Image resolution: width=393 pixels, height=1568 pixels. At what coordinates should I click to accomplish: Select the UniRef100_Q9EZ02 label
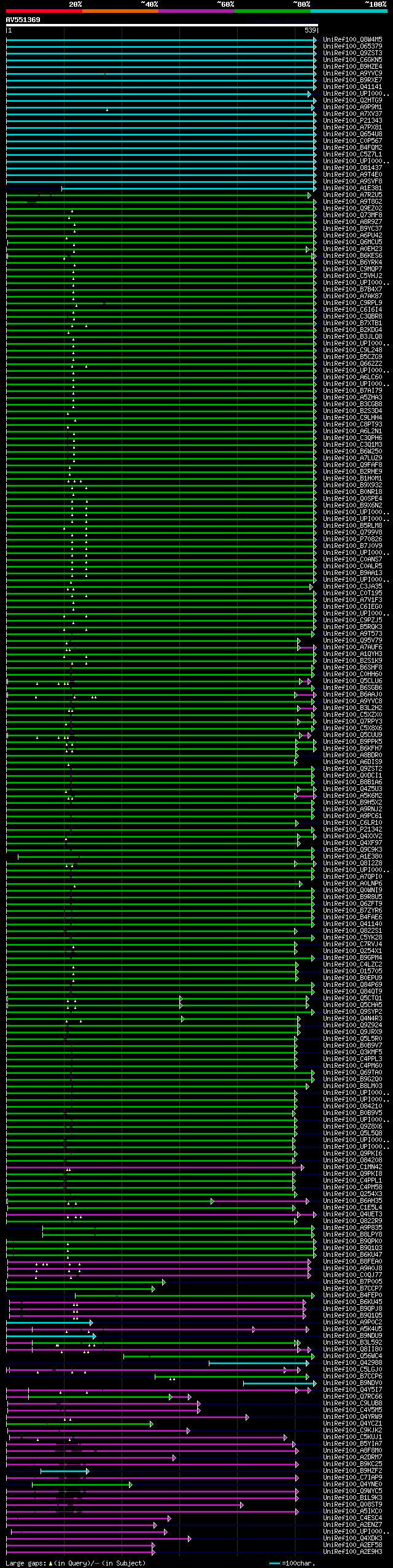[352, 209]
